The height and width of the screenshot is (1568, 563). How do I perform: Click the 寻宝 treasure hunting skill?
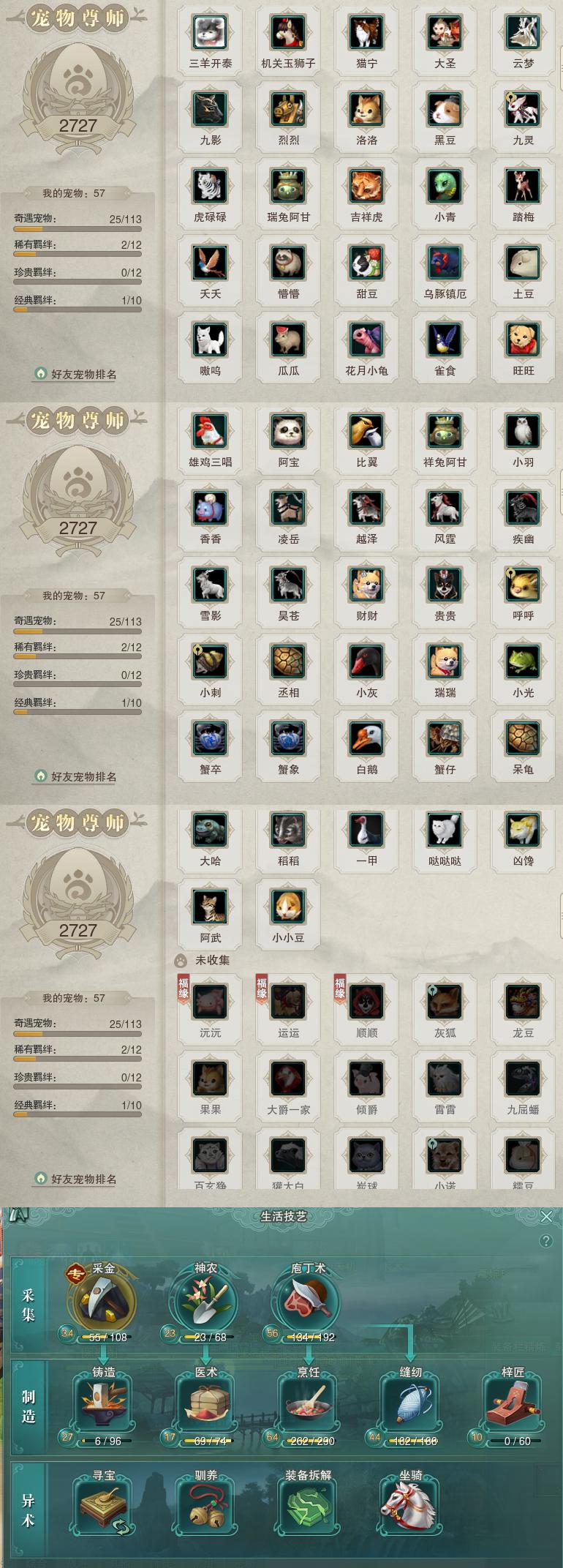pos(104,1506)
